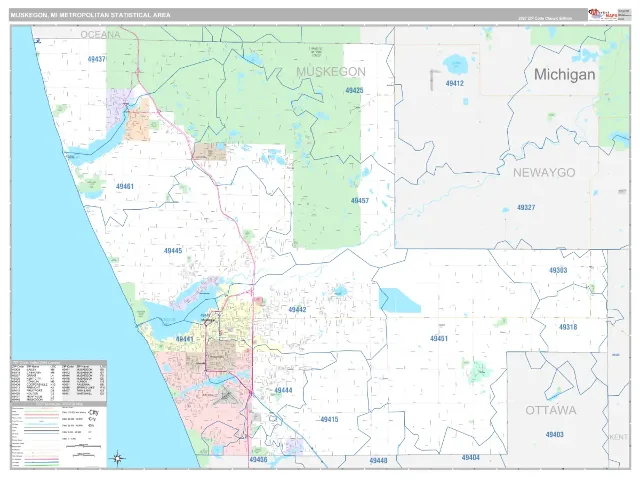Select ZIP code label 49412
Viewport: 640px width, 480px height.
[x=455, y=83]
